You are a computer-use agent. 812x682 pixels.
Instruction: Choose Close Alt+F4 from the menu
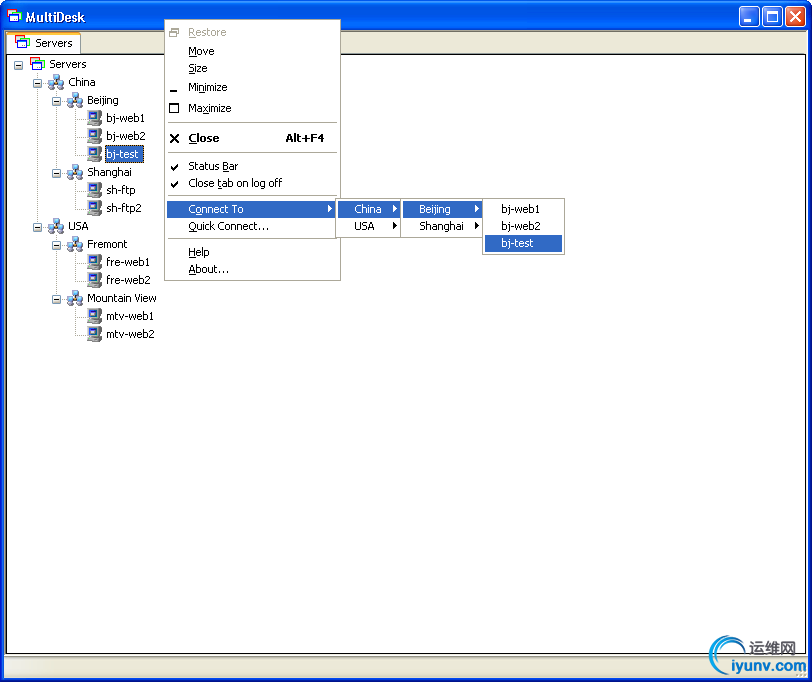253,138
